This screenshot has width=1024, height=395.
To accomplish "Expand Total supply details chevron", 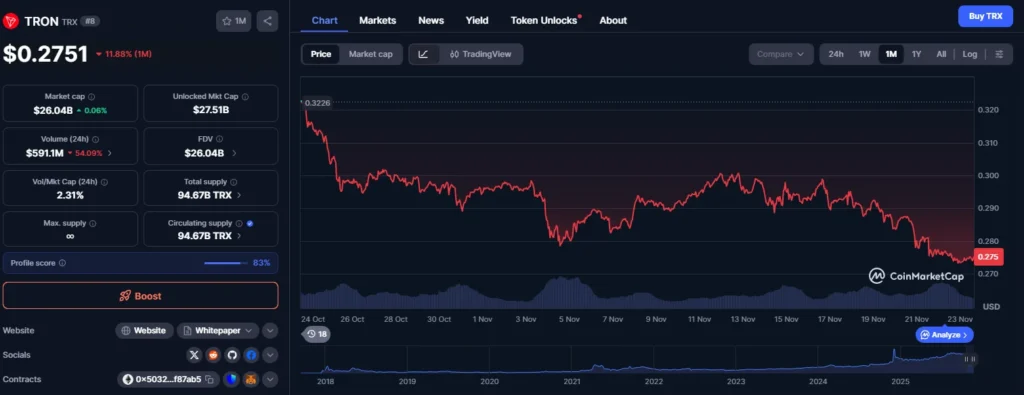I will (239, 195).
